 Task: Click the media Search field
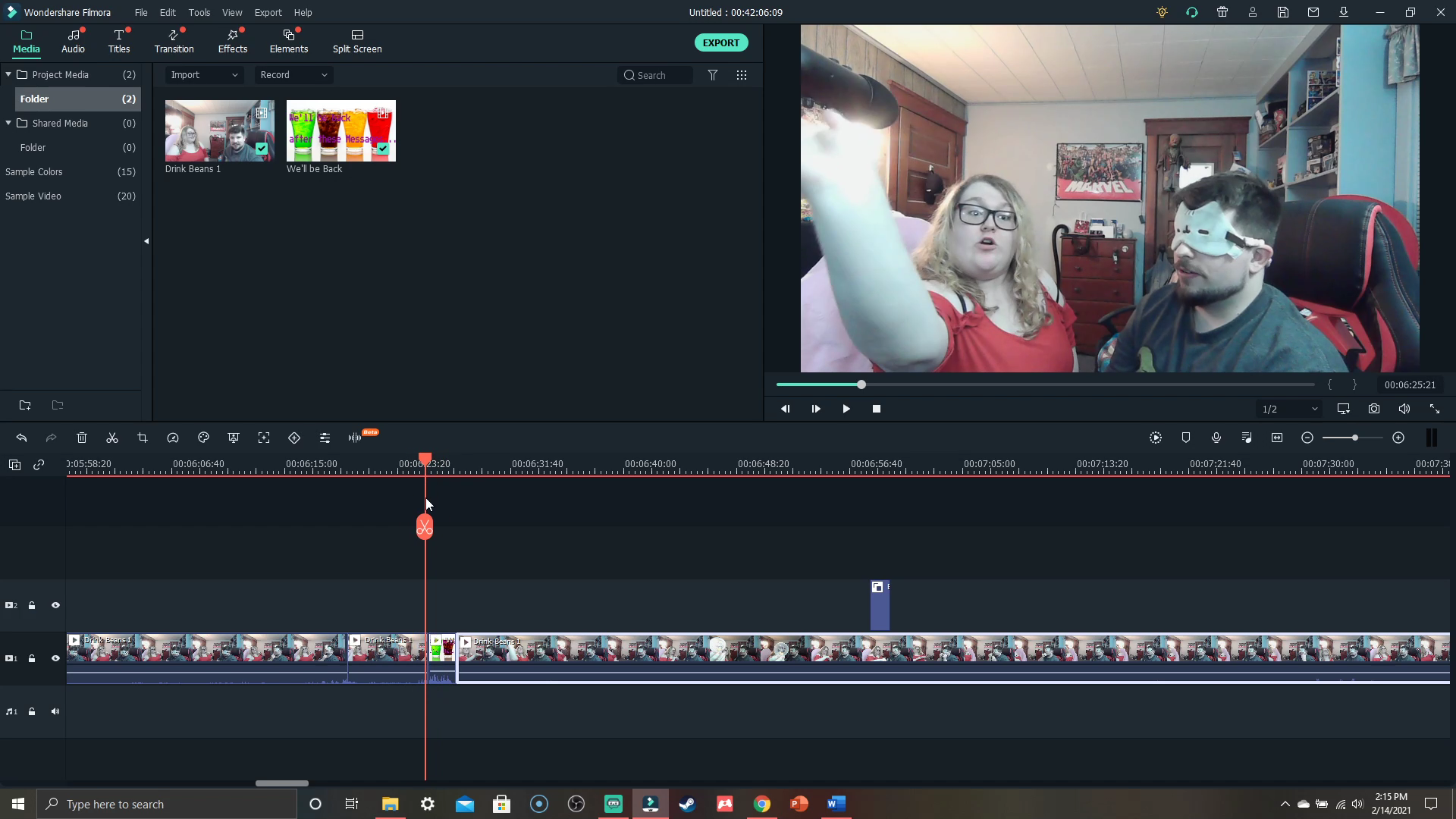pyautogui.click(x=656, y=75)
